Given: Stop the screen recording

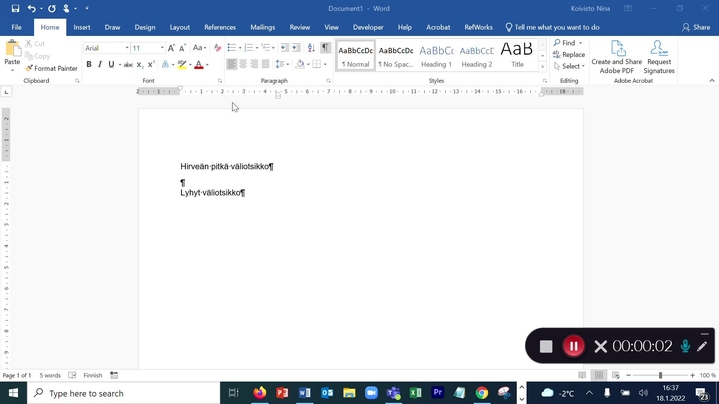Looking at the screenshot, I should [546, 346].
